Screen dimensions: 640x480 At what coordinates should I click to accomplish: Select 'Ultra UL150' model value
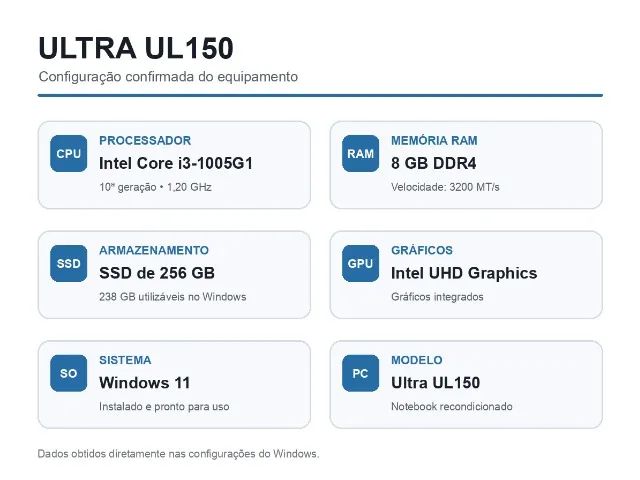tap(436, 383)
